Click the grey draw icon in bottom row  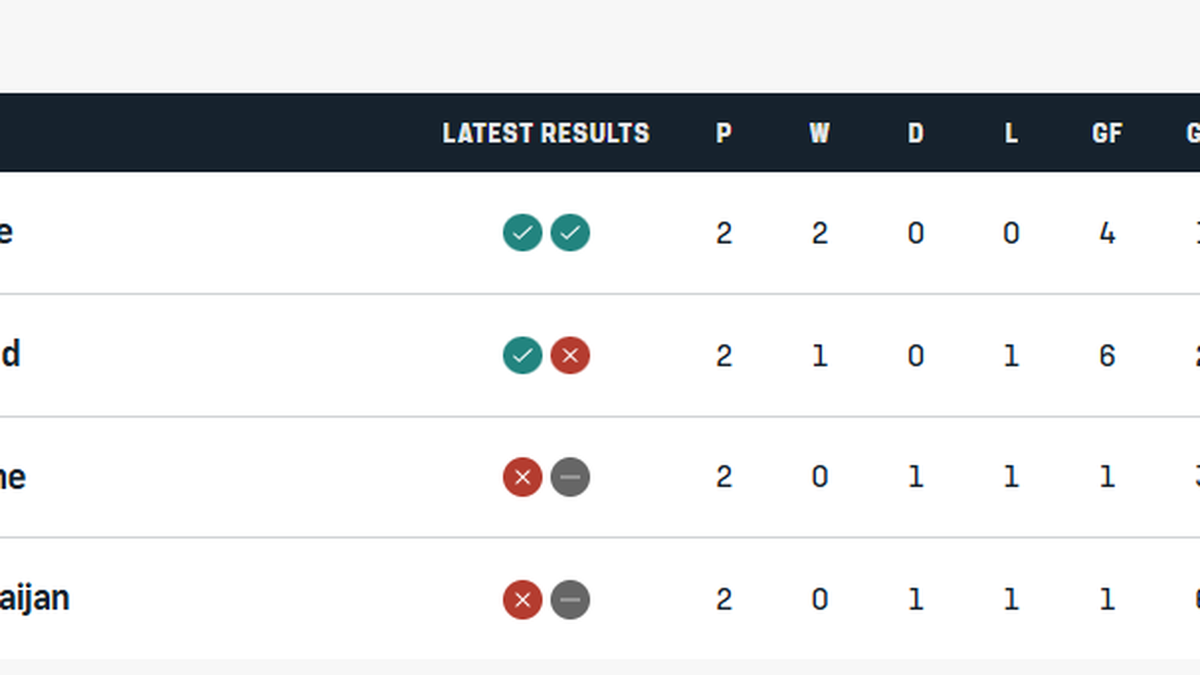pos(570,600)
